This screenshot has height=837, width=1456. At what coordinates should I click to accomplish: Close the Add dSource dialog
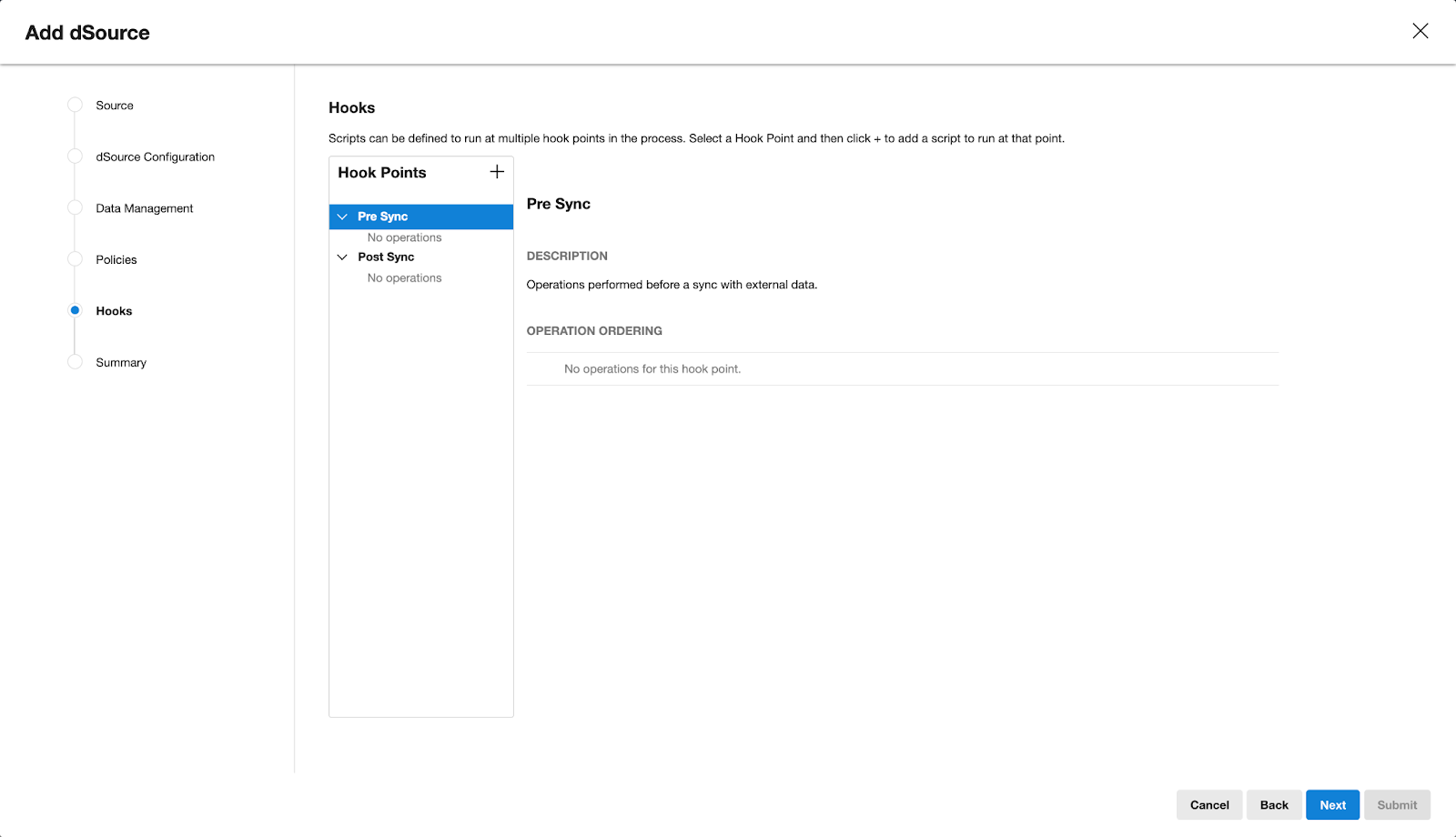pyautogui.click(x=1420, y=31)
